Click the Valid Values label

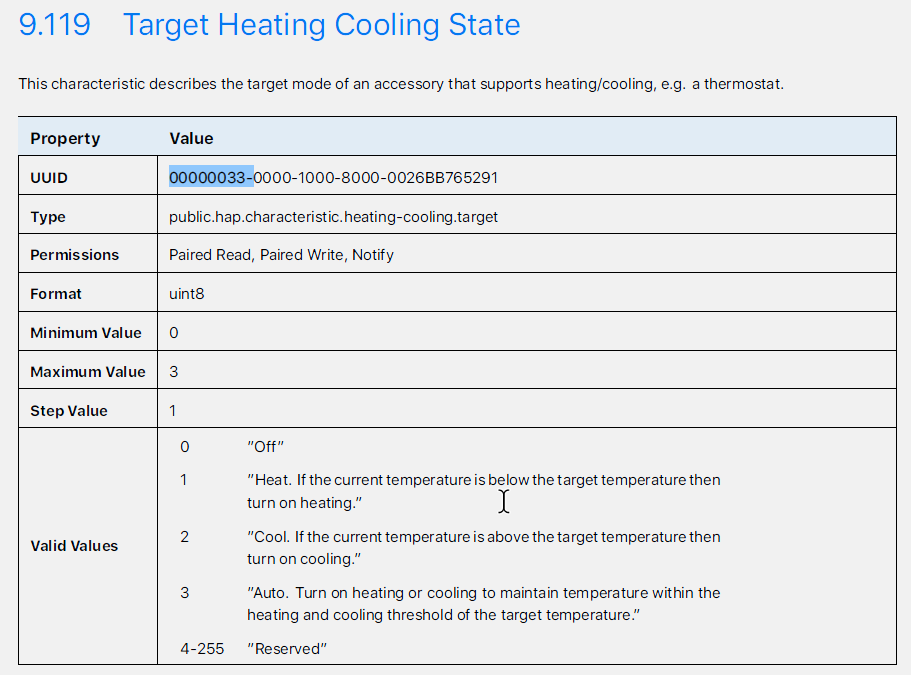pos(74,546)
